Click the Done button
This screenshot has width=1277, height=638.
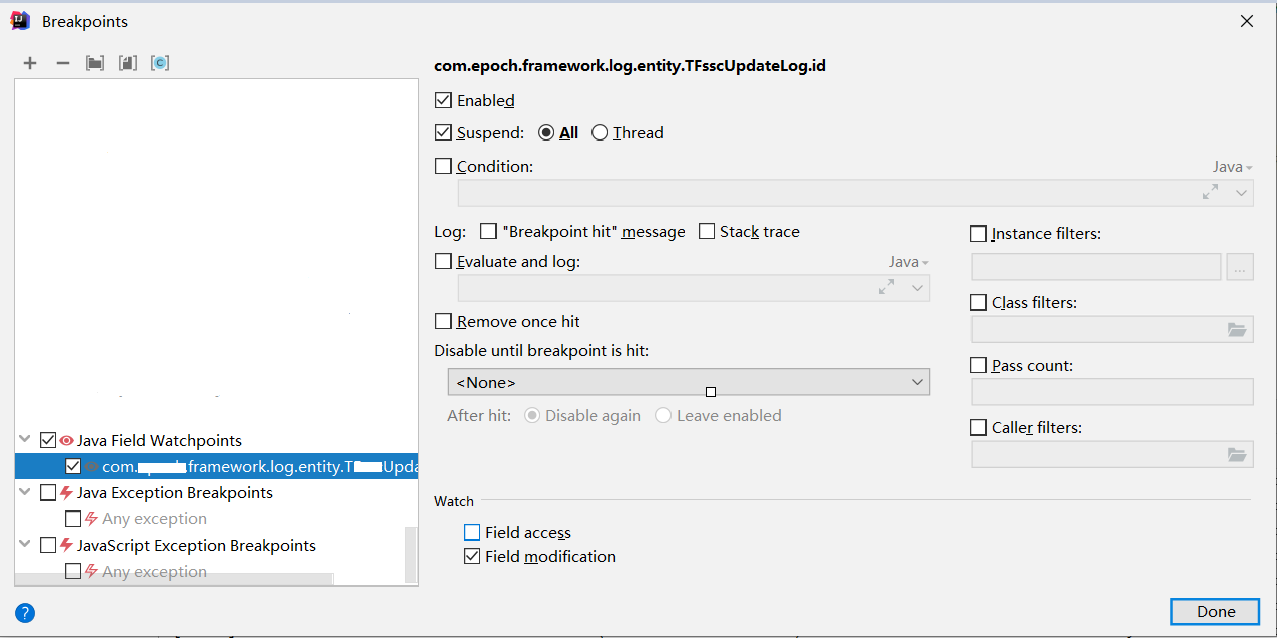pyautogui.click(x=1216, y=612)
